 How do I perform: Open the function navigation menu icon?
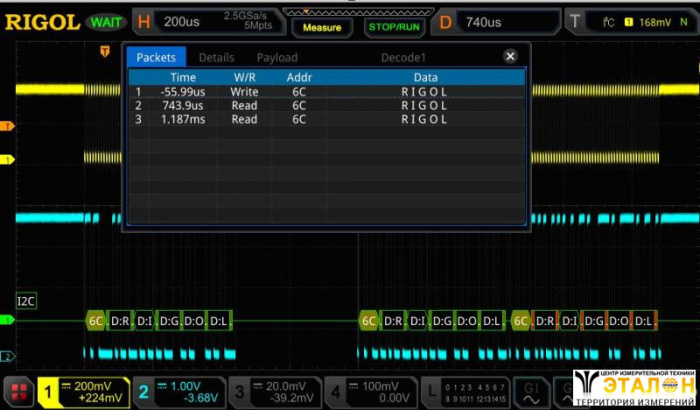point(17,392)
